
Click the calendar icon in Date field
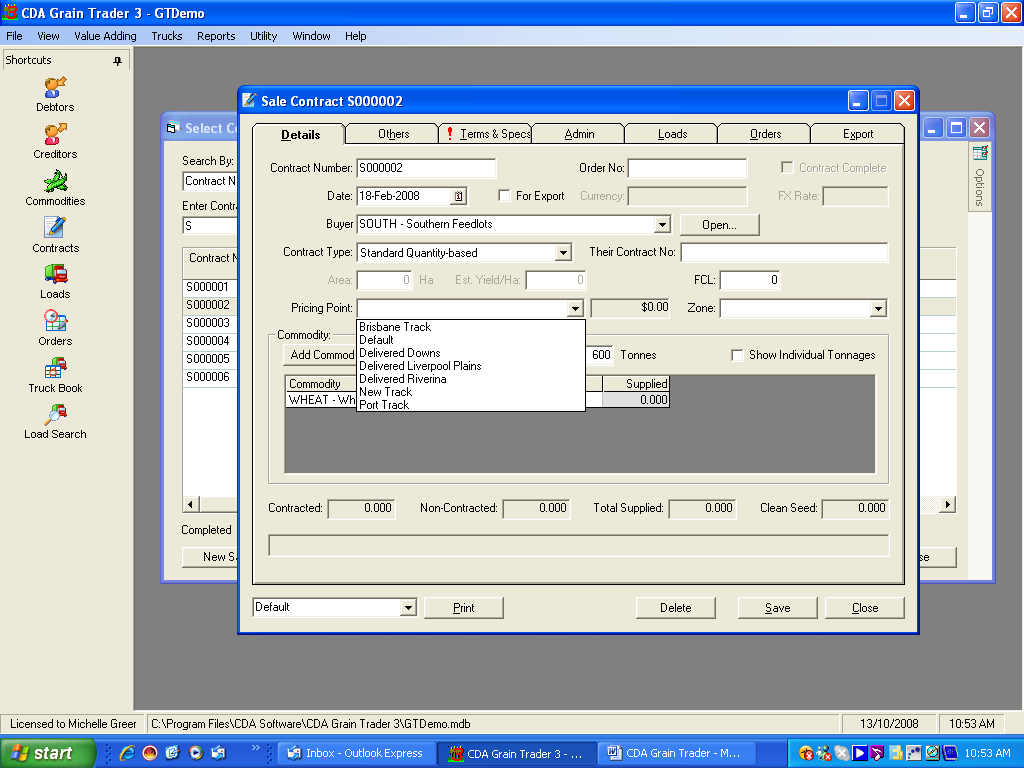[459, 196]
